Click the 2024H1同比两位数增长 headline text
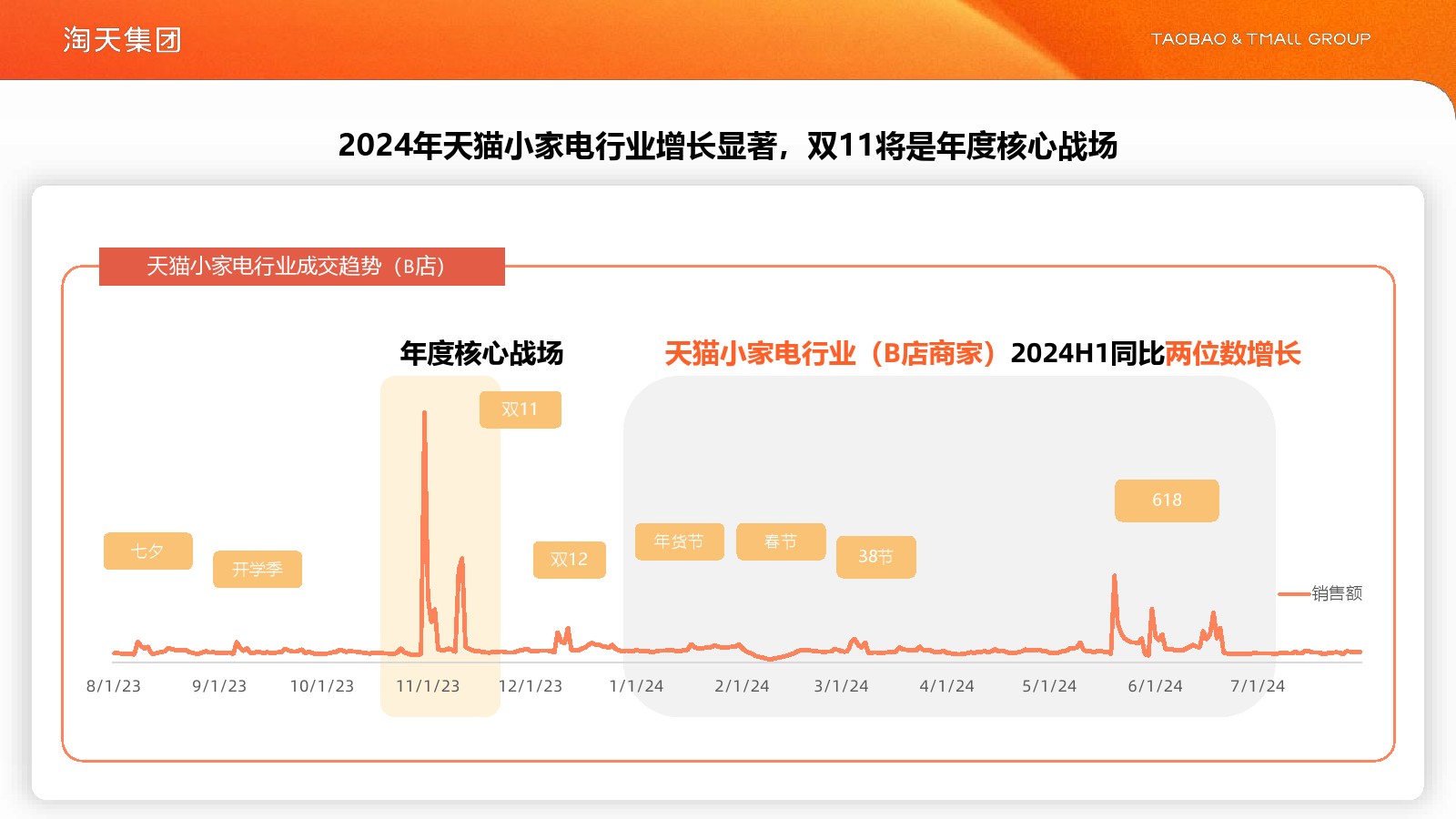This screenshot has width=1456, height=819. coord(1156,353)
